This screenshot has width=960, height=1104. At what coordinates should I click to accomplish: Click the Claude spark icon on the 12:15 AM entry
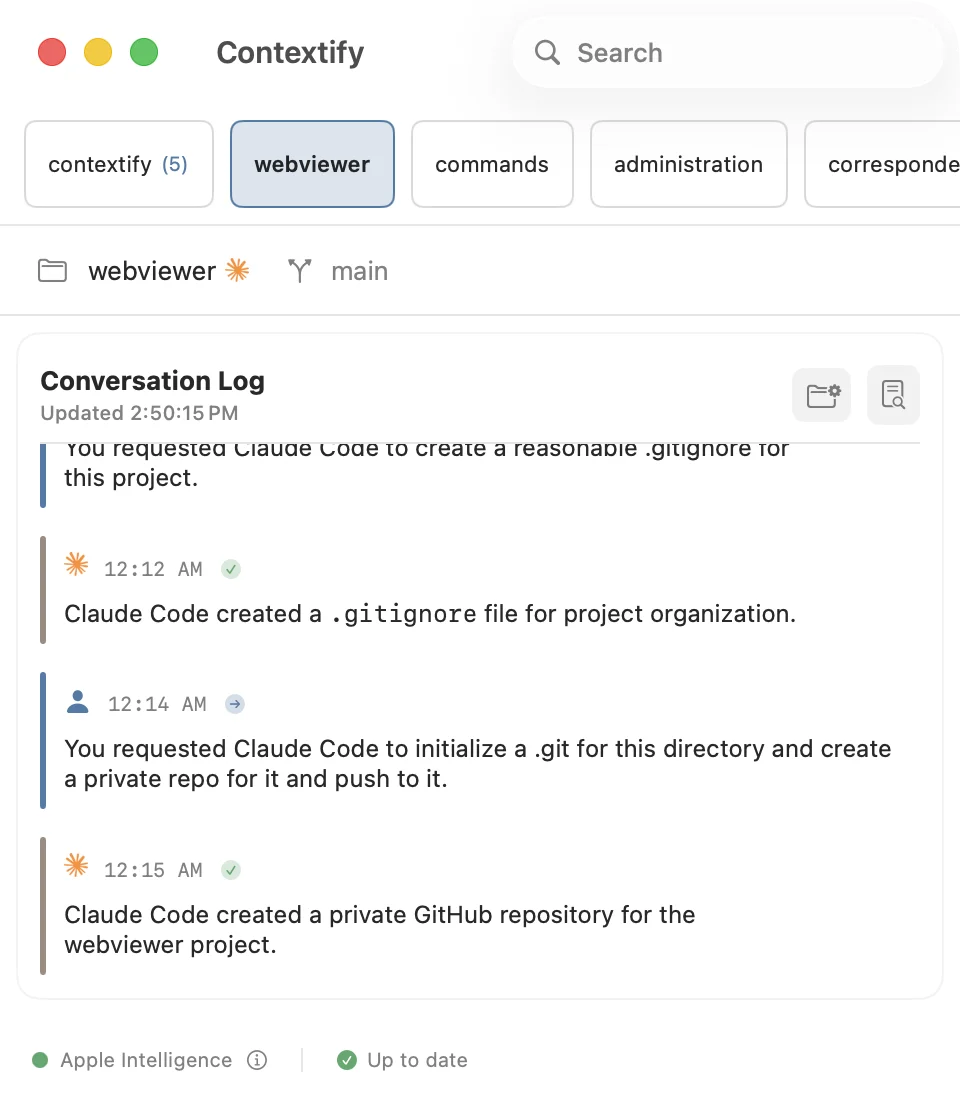pos(75,869)
